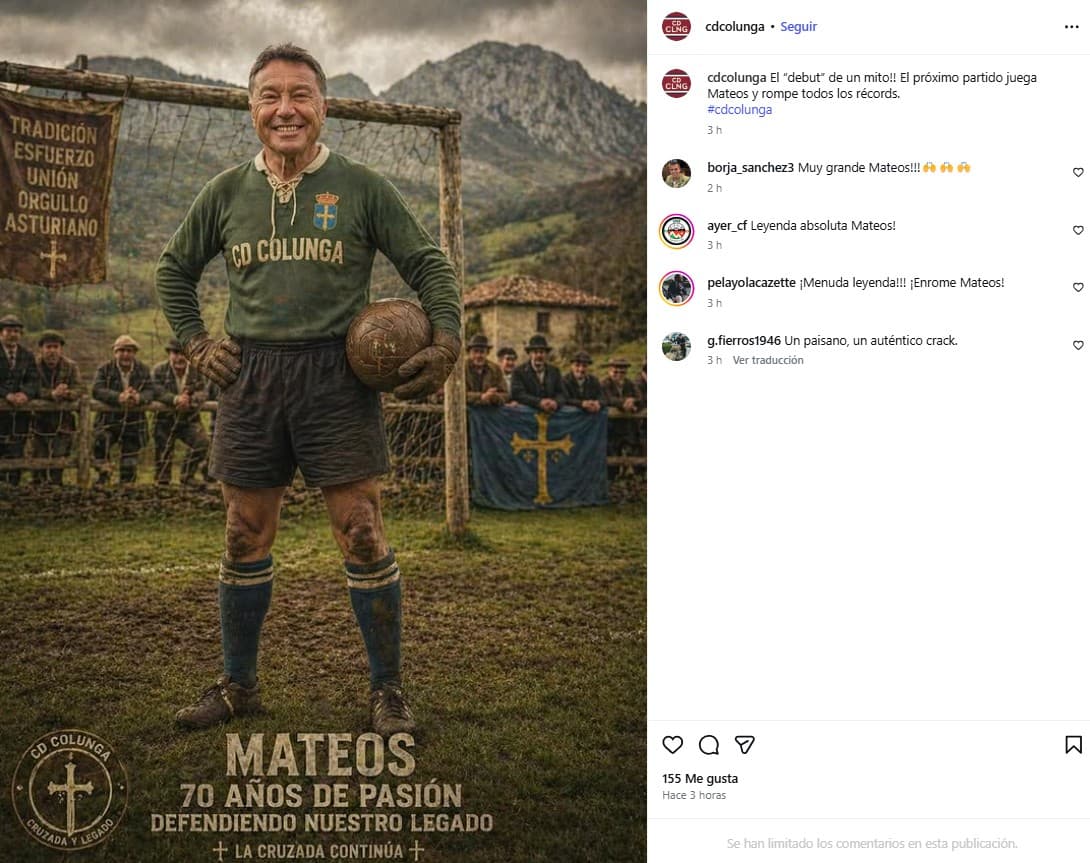Click the Seguir follow button
Screen dimensions: 1090x863
pyautogui.click(x=798, y=27)
